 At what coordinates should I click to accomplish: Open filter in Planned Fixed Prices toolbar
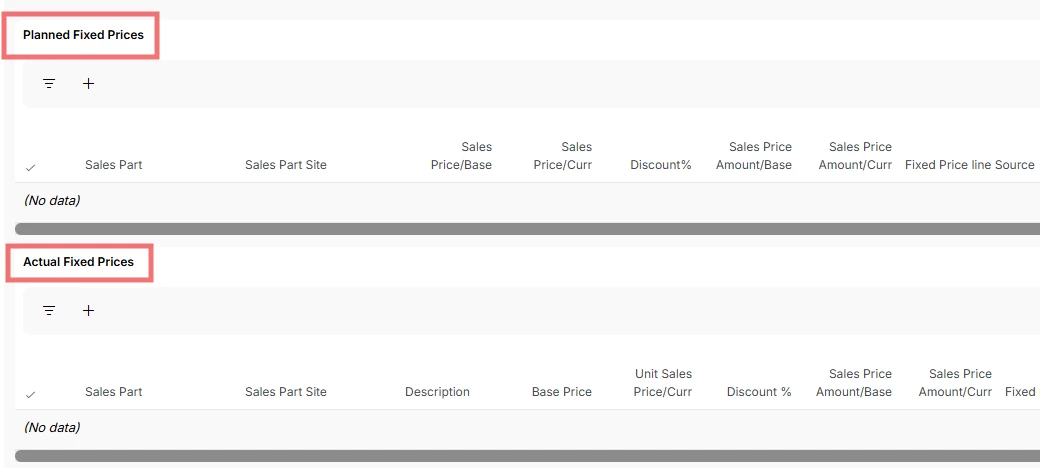click(x=49, y=84)
